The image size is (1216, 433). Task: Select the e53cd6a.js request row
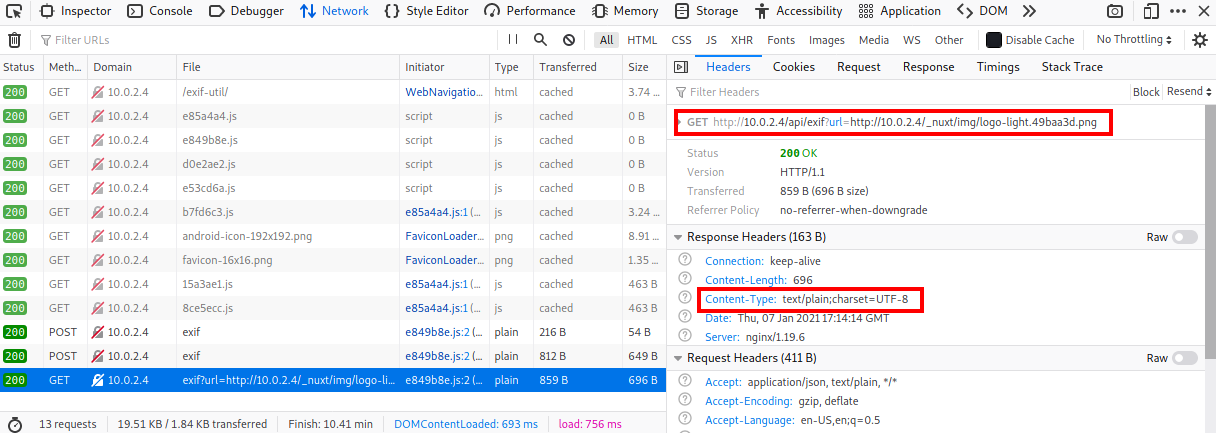(x=333, y=188)
